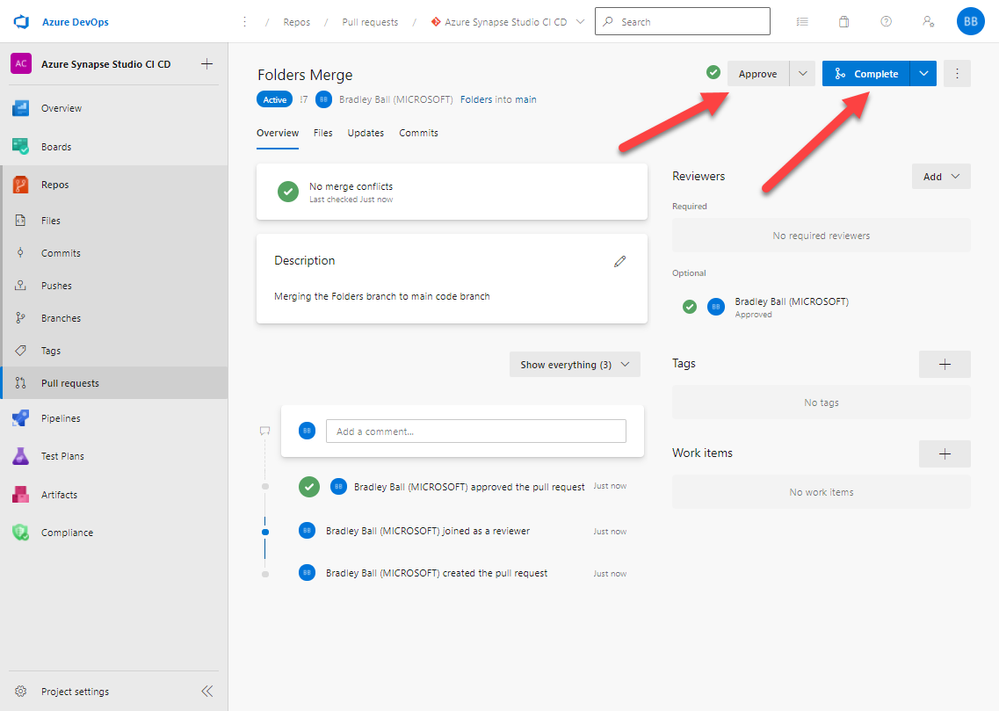The height and width of the screenshot is (711, 999).
Task: Open Azure Synapse Studio CI CD breadcrumb link
Action: tap(505, 22)
